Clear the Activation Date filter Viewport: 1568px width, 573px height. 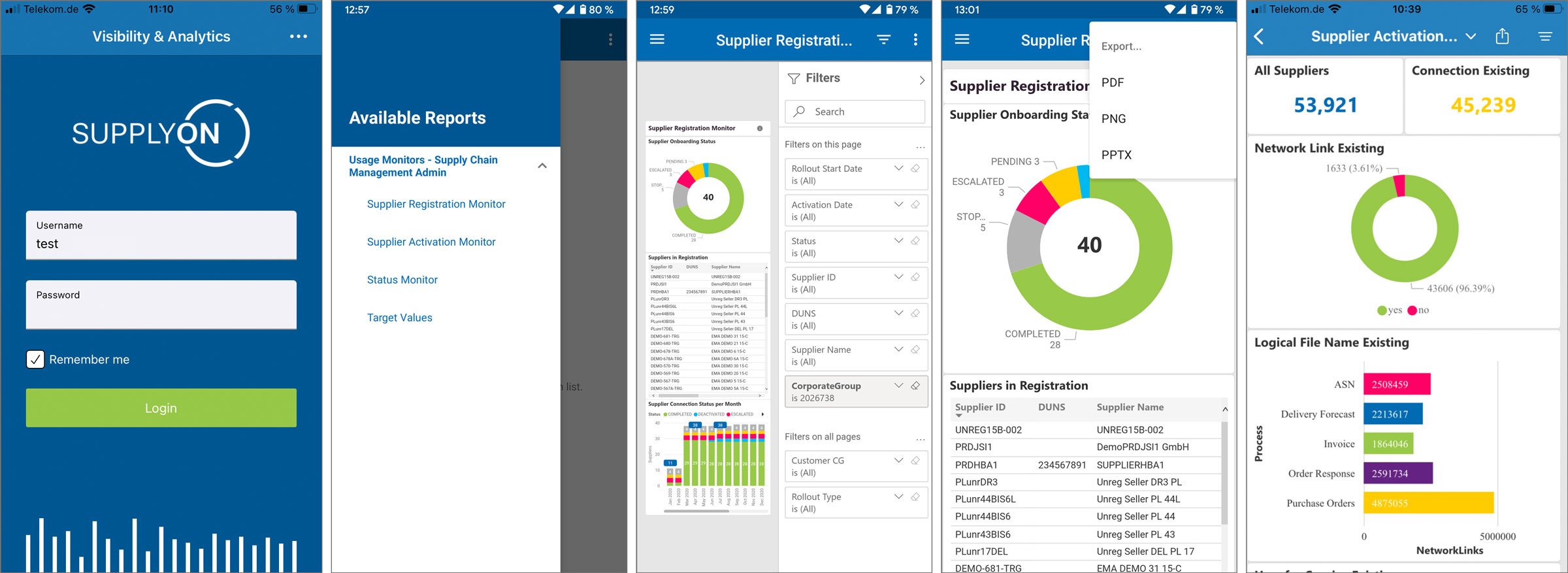pos(915,205)
